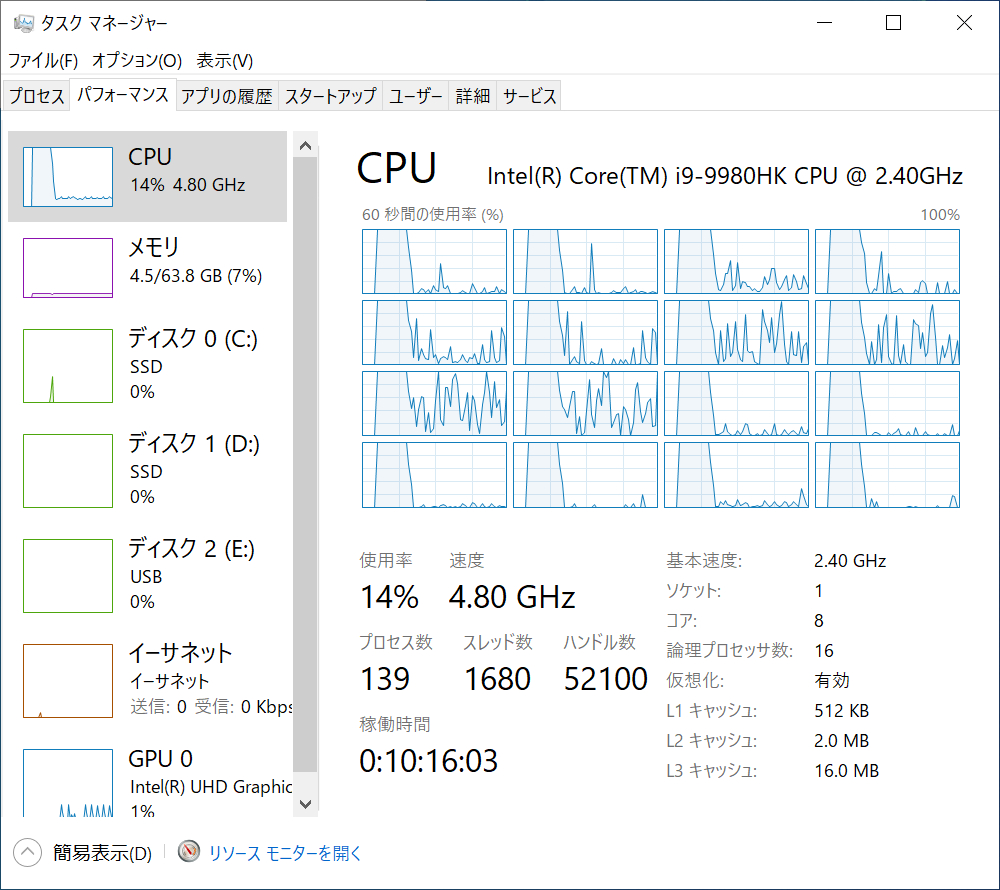Click the first logical processor graph

(x=434, y=261)
